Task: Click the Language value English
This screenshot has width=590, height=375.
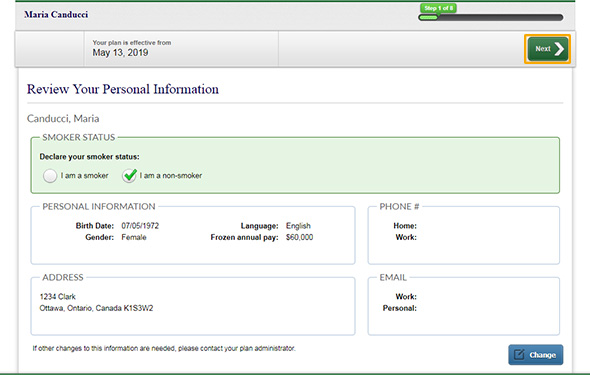Action: tap(298, 226)
